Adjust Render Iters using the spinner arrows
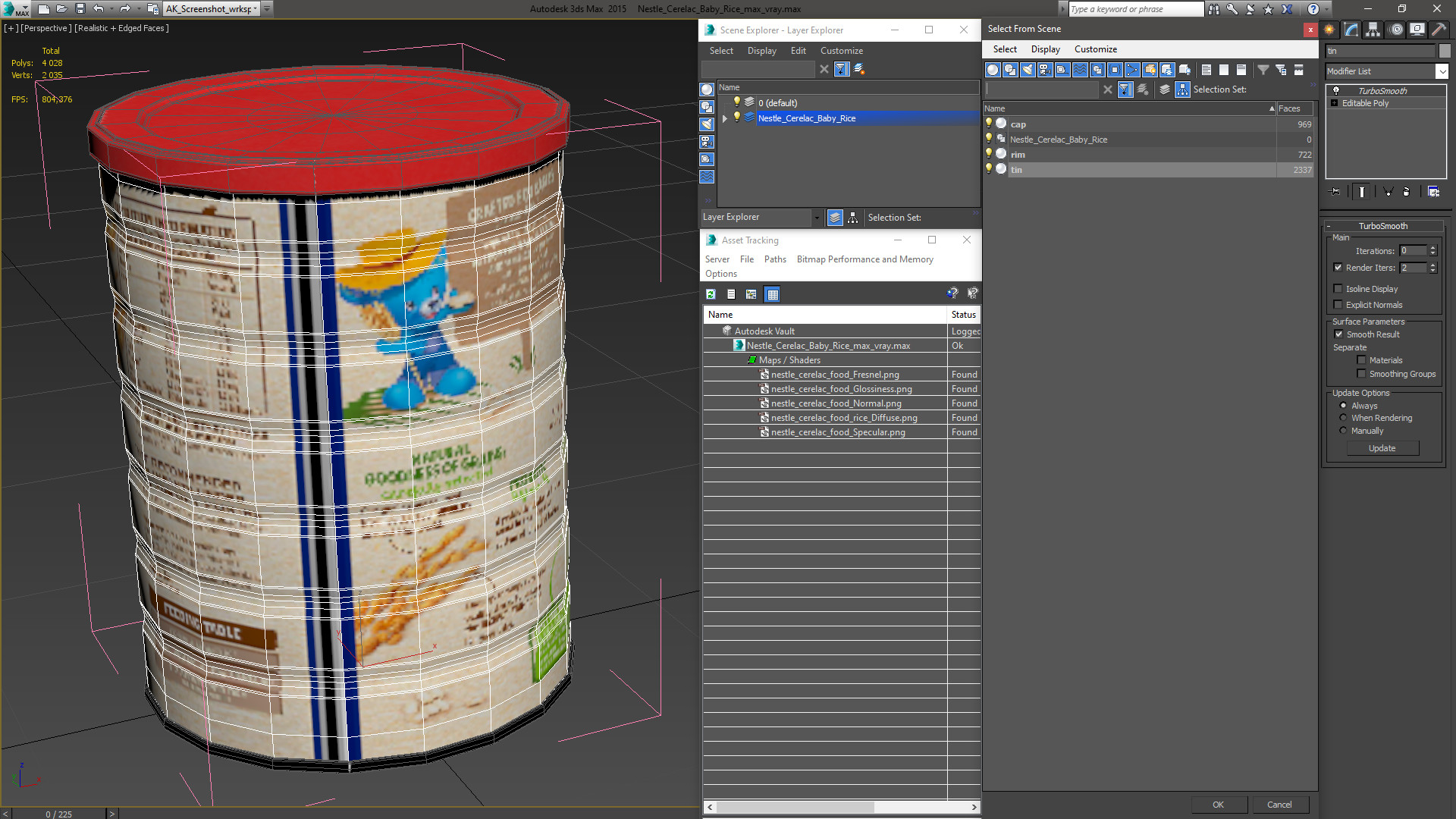 [1432, 268]
